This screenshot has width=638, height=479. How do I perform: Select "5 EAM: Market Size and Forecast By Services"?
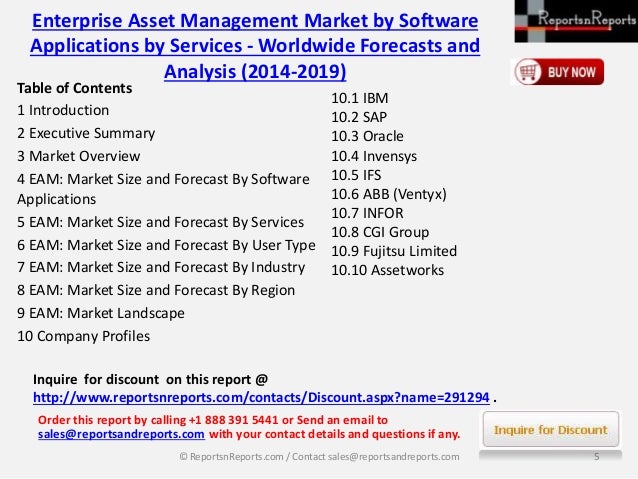coord(160,222)
